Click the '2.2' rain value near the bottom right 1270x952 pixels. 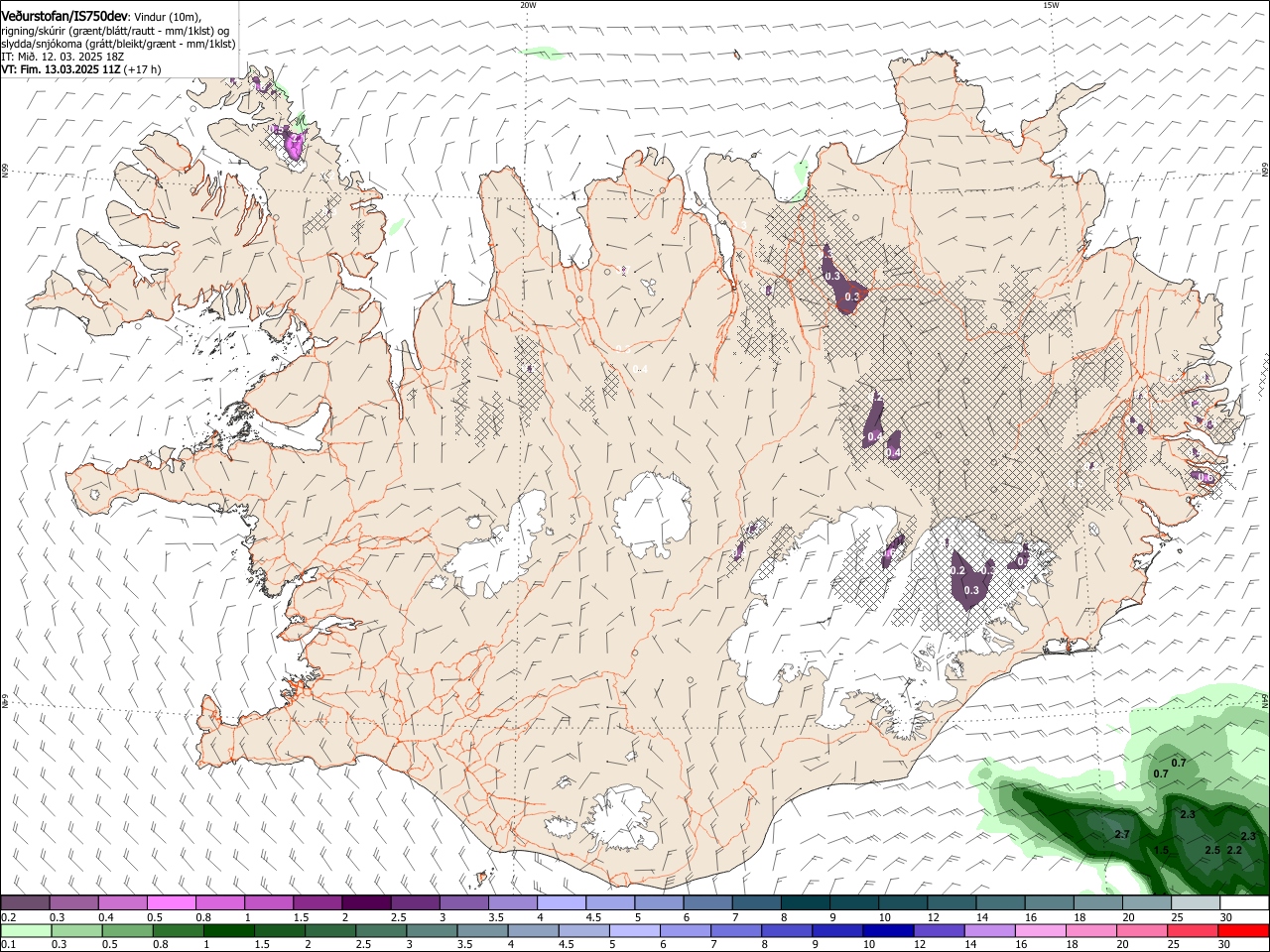pyautogui.click(x=1235, y=850)
